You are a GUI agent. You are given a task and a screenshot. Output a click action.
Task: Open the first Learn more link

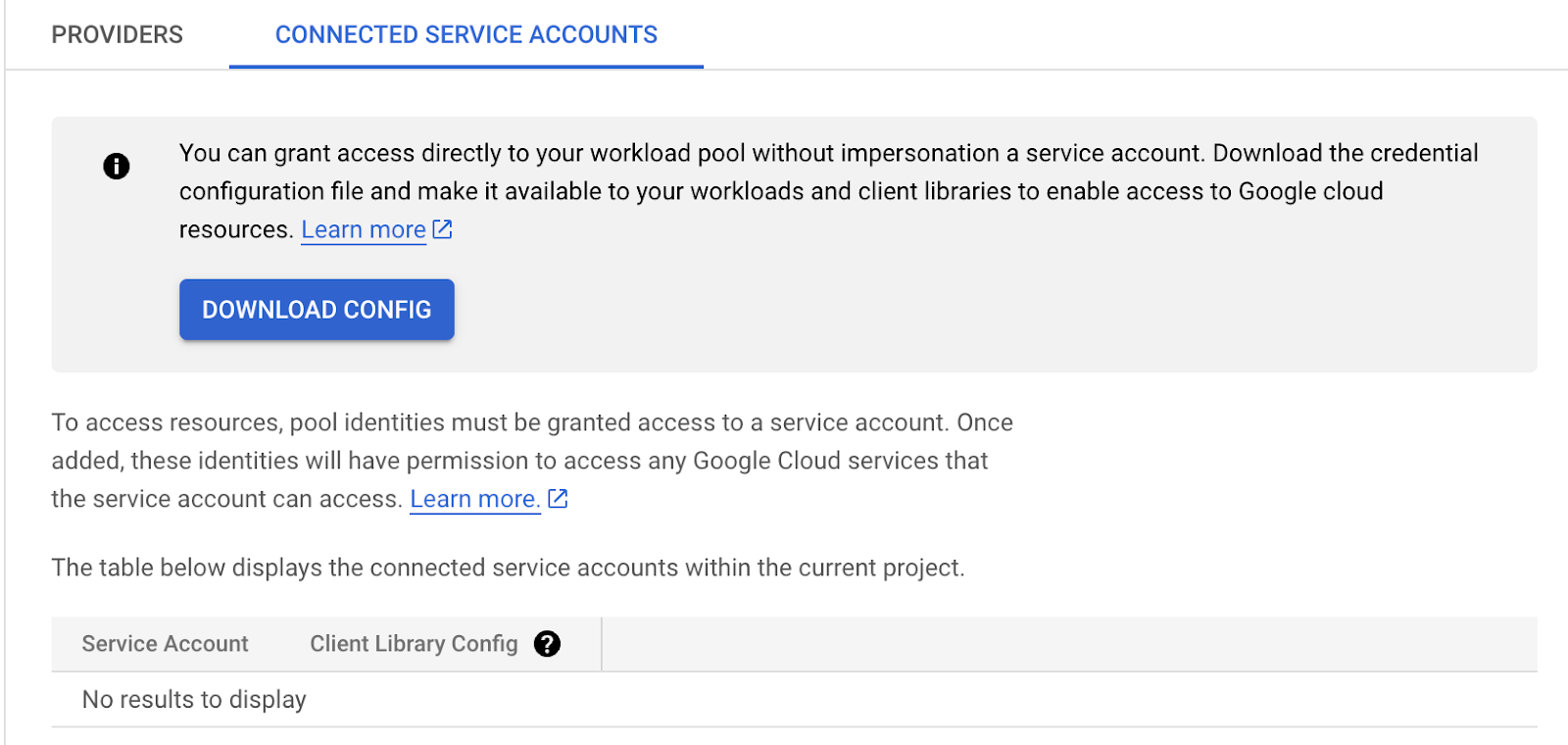(363, 228)
